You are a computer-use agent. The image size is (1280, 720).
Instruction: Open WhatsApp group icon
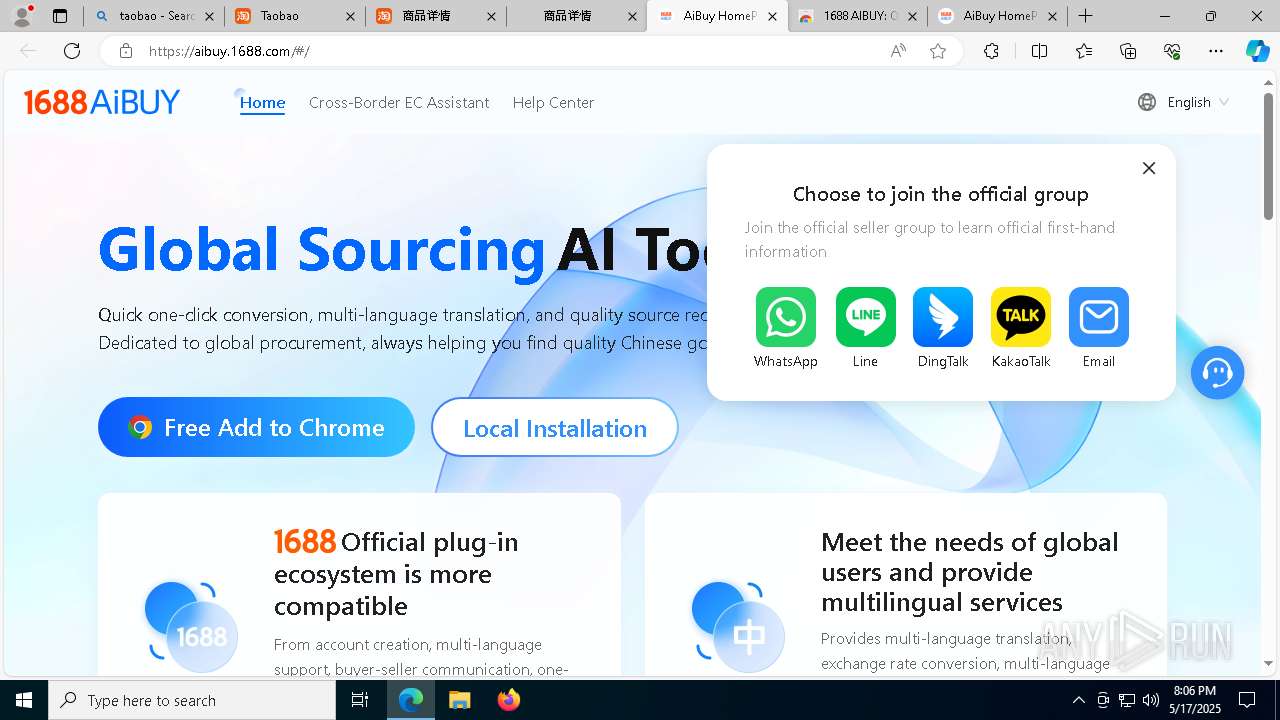[x=785, y=317]
